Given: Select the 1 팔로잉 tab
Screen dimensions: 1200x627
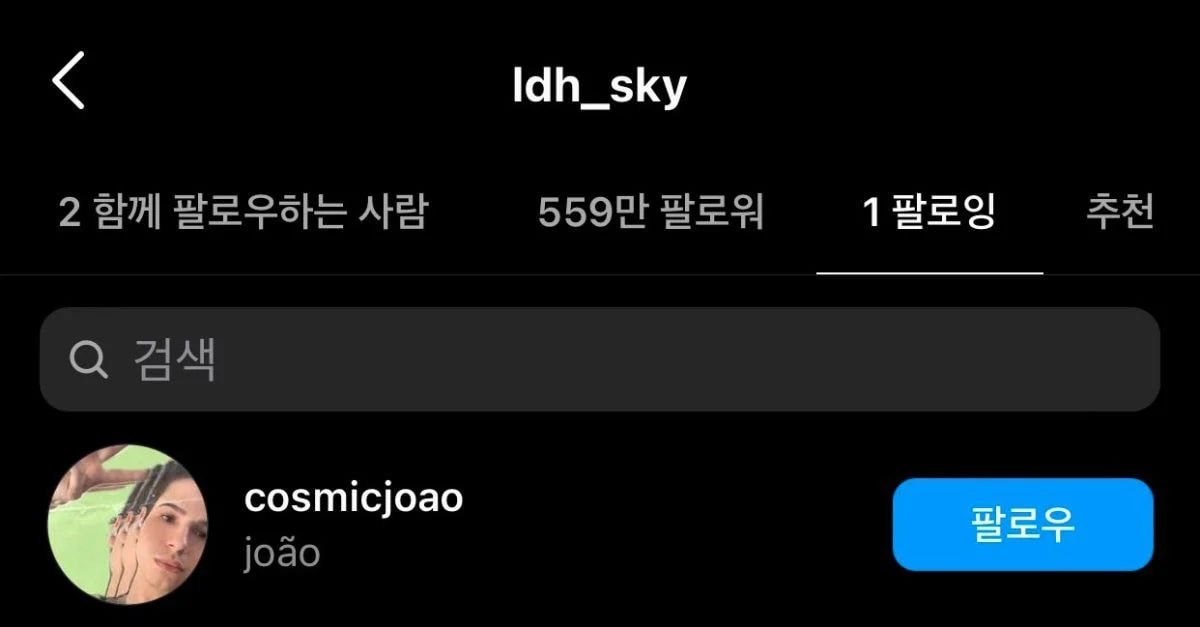Looking at the screenshot, I should pos(930,212).
